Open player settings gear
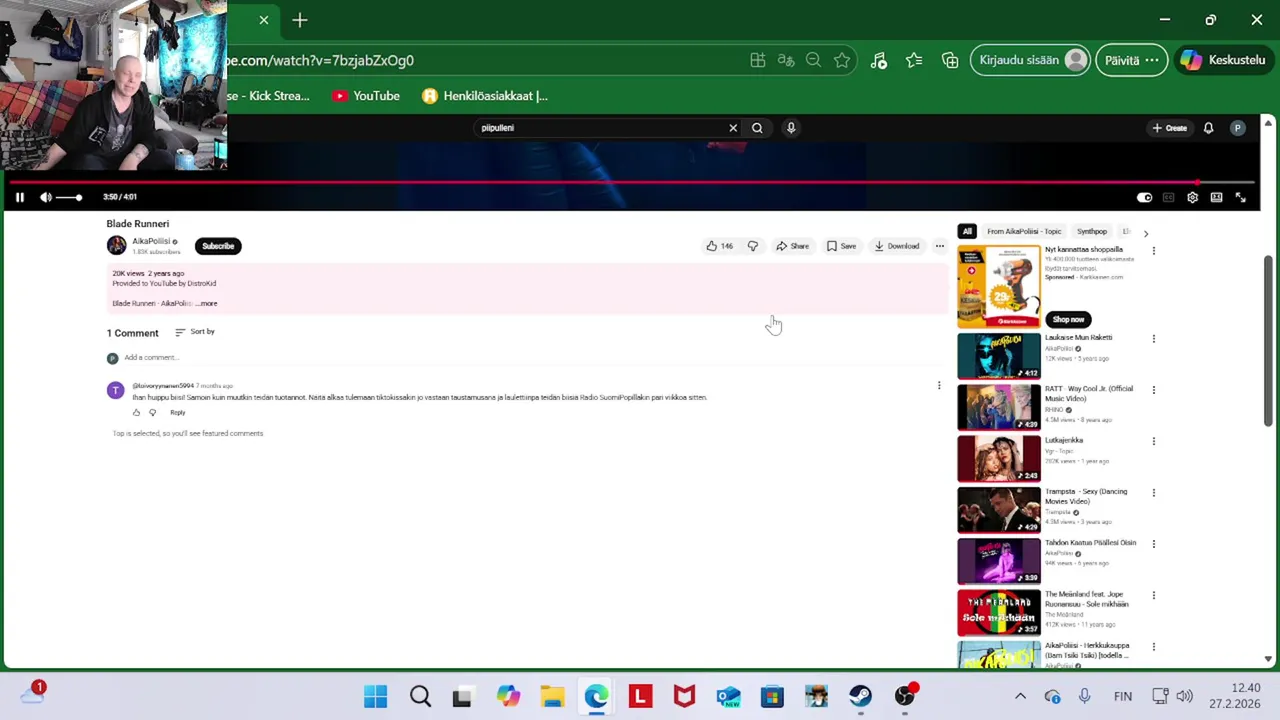1280x720 pixels. [x=1192, y=197]
